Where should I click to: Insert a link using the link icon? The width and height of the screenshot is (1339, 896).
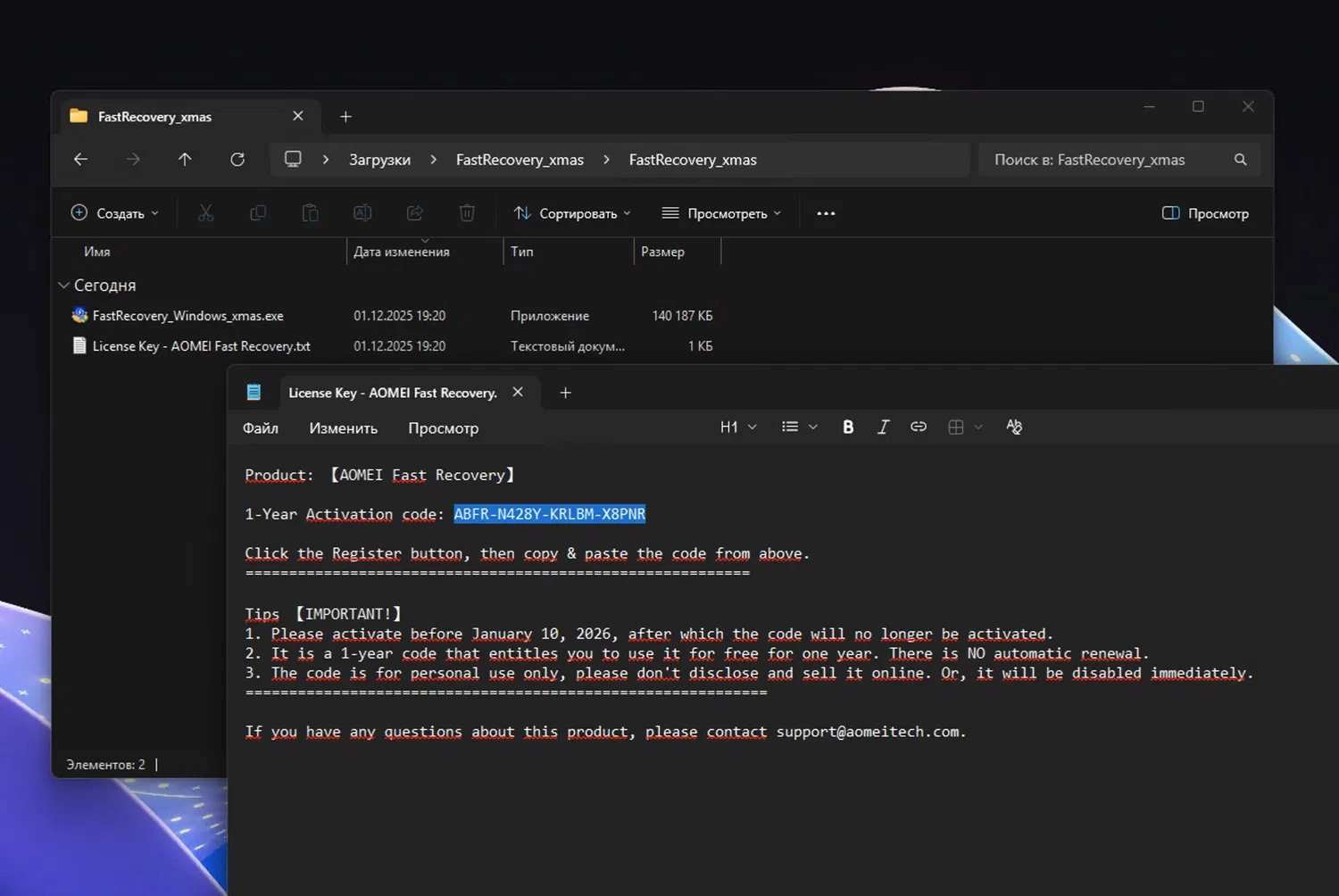tap(918, 427)
